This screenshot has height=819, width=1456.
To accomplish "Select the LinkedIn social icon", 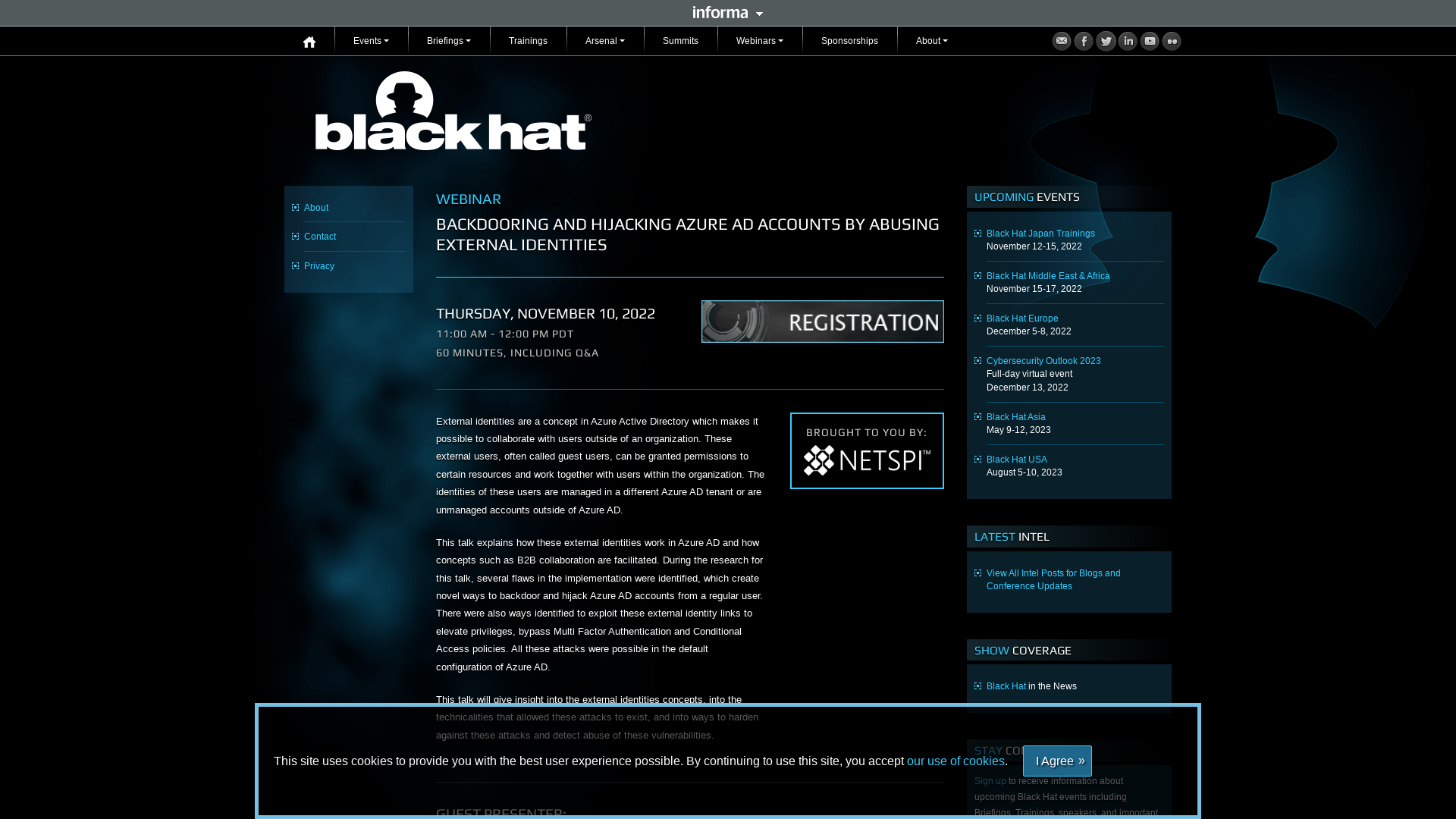I will coord(1128,41).
